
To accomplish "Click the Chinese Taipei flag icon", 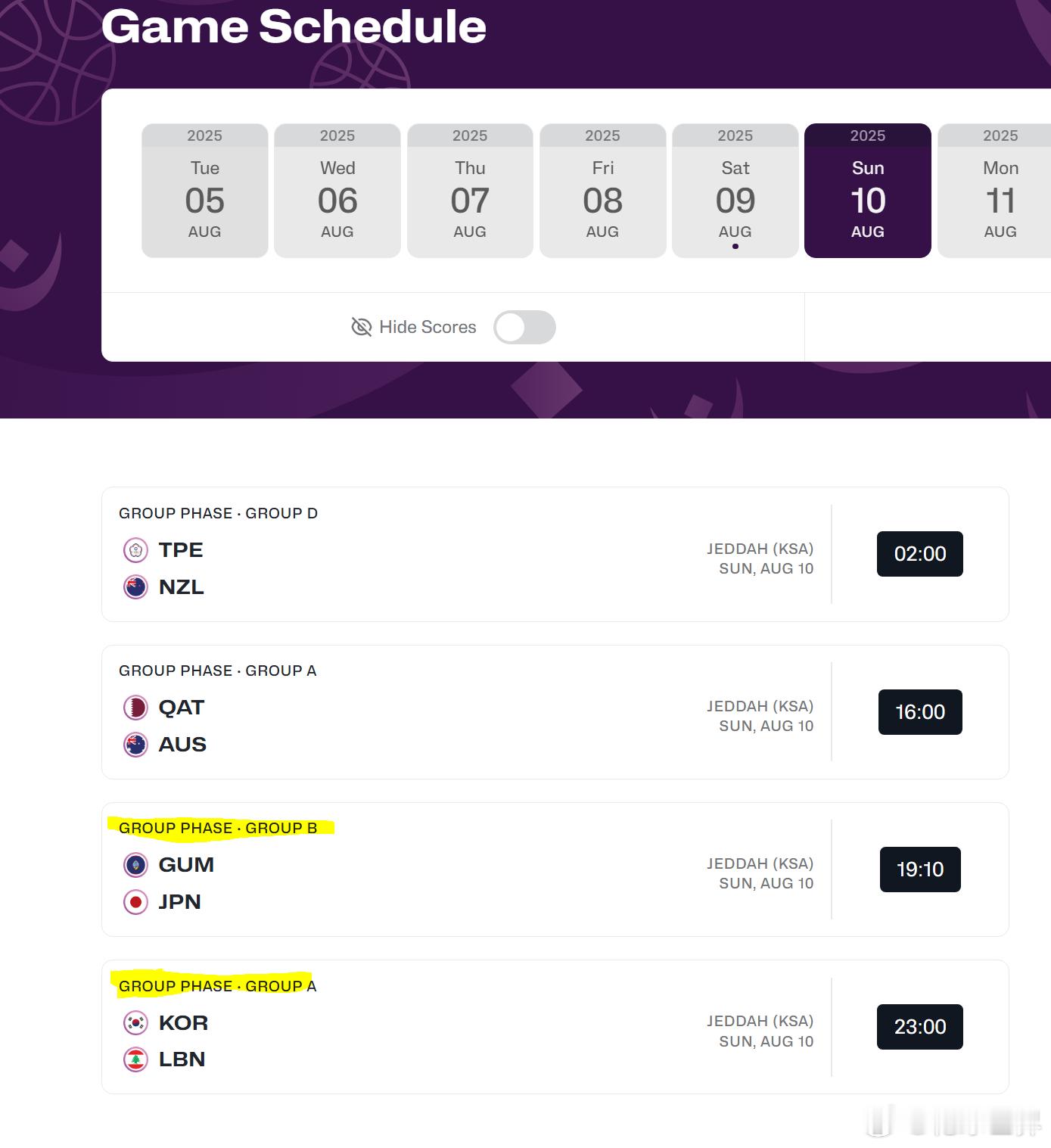I will 135,550.
